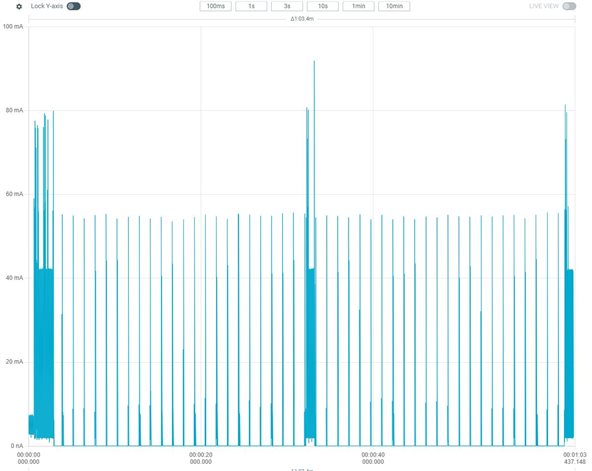This screenshot has width=592, height=471.
Task: Open chart settings with the gear icon
Action: (x=19, y=6)
